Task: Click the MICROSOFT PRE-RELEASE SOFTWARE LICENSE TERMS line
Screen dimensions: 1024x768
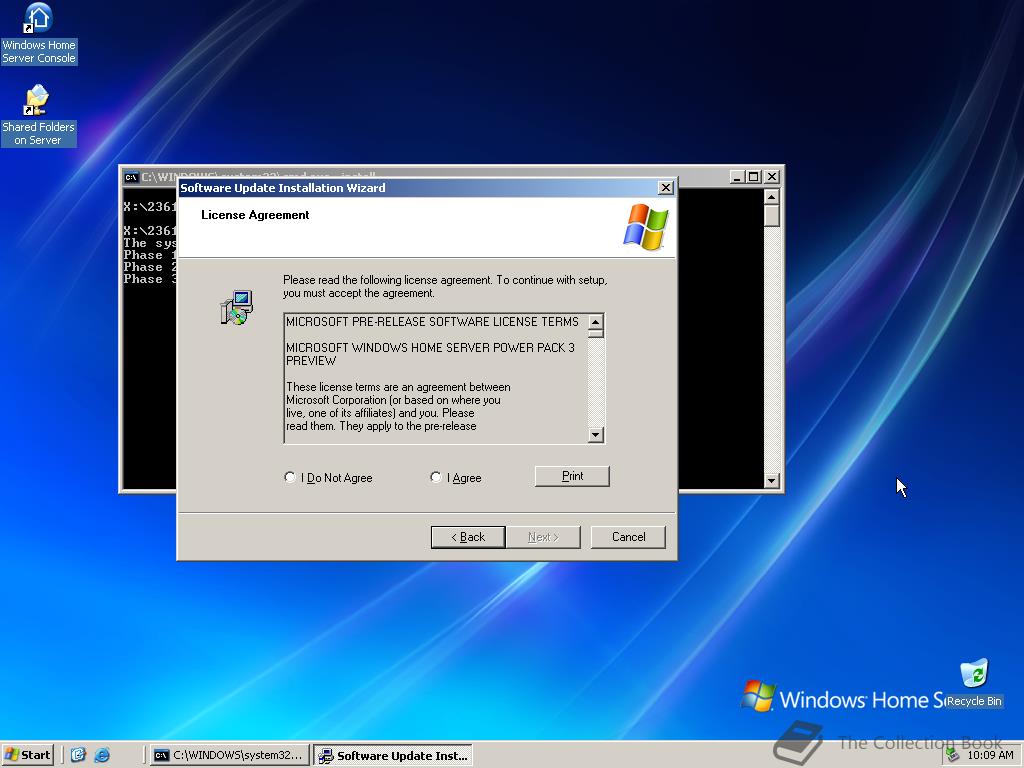Action: click(x=432, y=322)
